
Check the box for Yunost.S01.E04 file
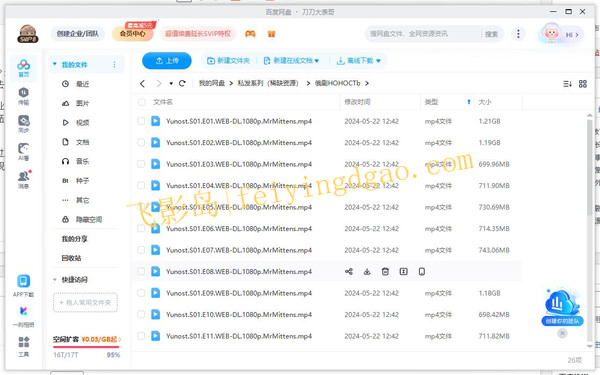point(141,186)
